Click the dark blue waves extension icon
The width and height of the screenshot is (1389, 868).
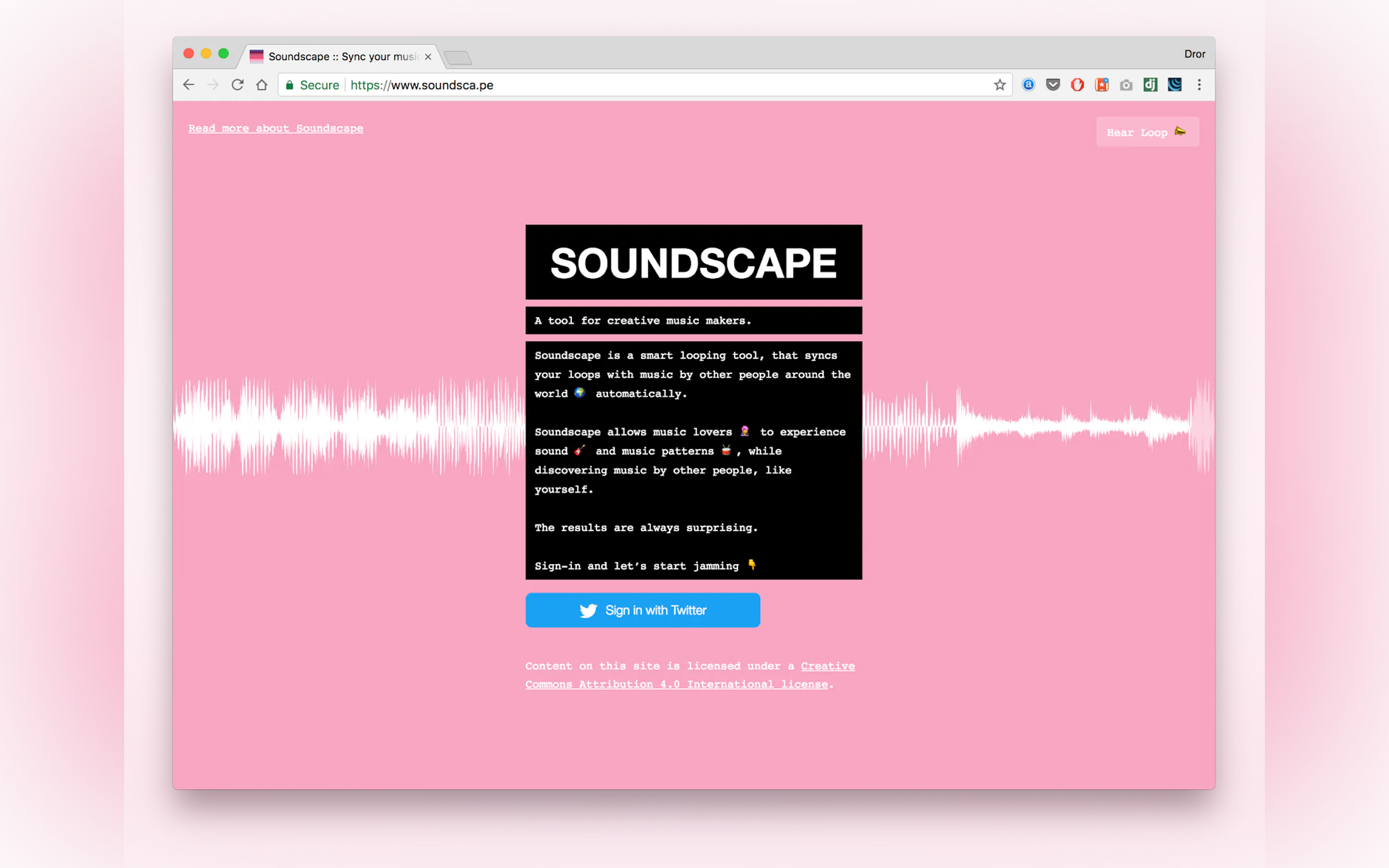click(x=1174, y=85)
